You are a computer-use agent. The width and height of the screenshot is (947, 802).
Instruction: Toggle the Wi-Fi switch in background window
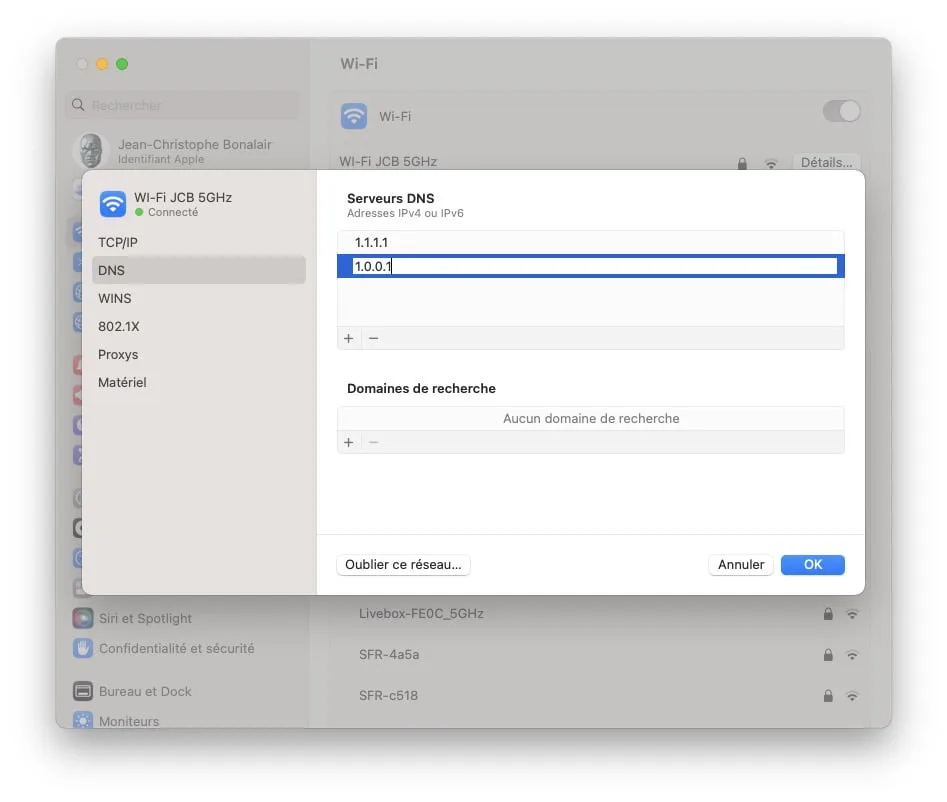click(841, 111)
